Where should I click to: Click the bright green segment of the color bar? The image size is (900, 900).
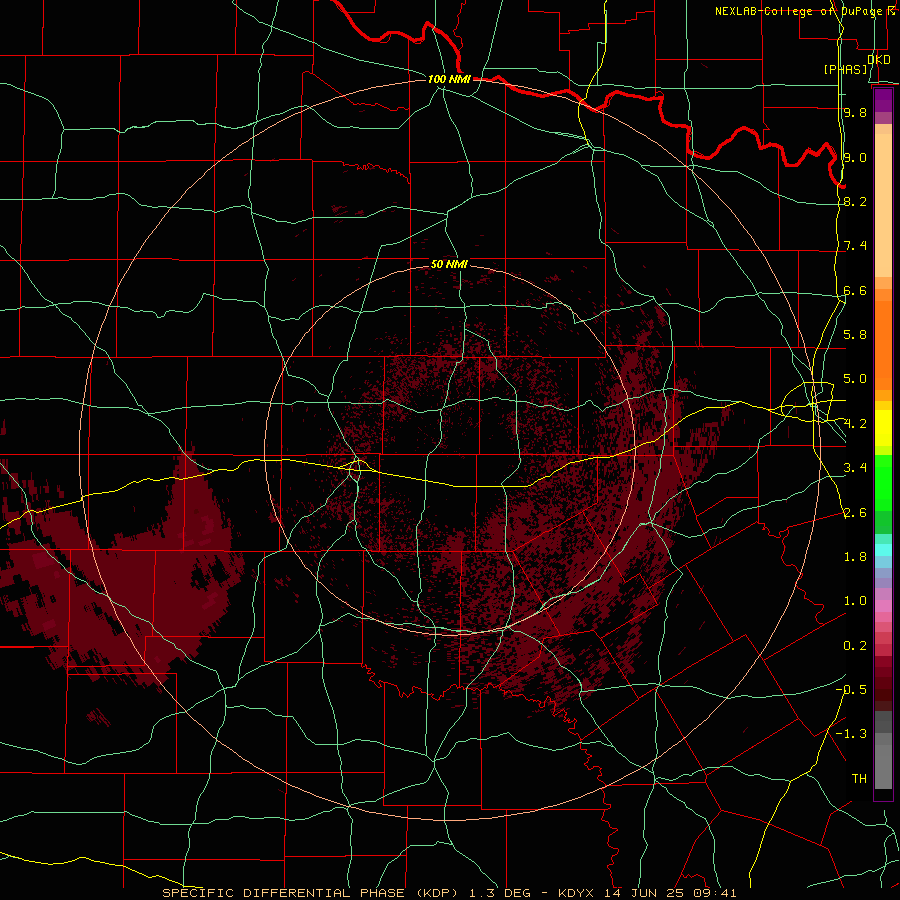click(x=883, y=483)
